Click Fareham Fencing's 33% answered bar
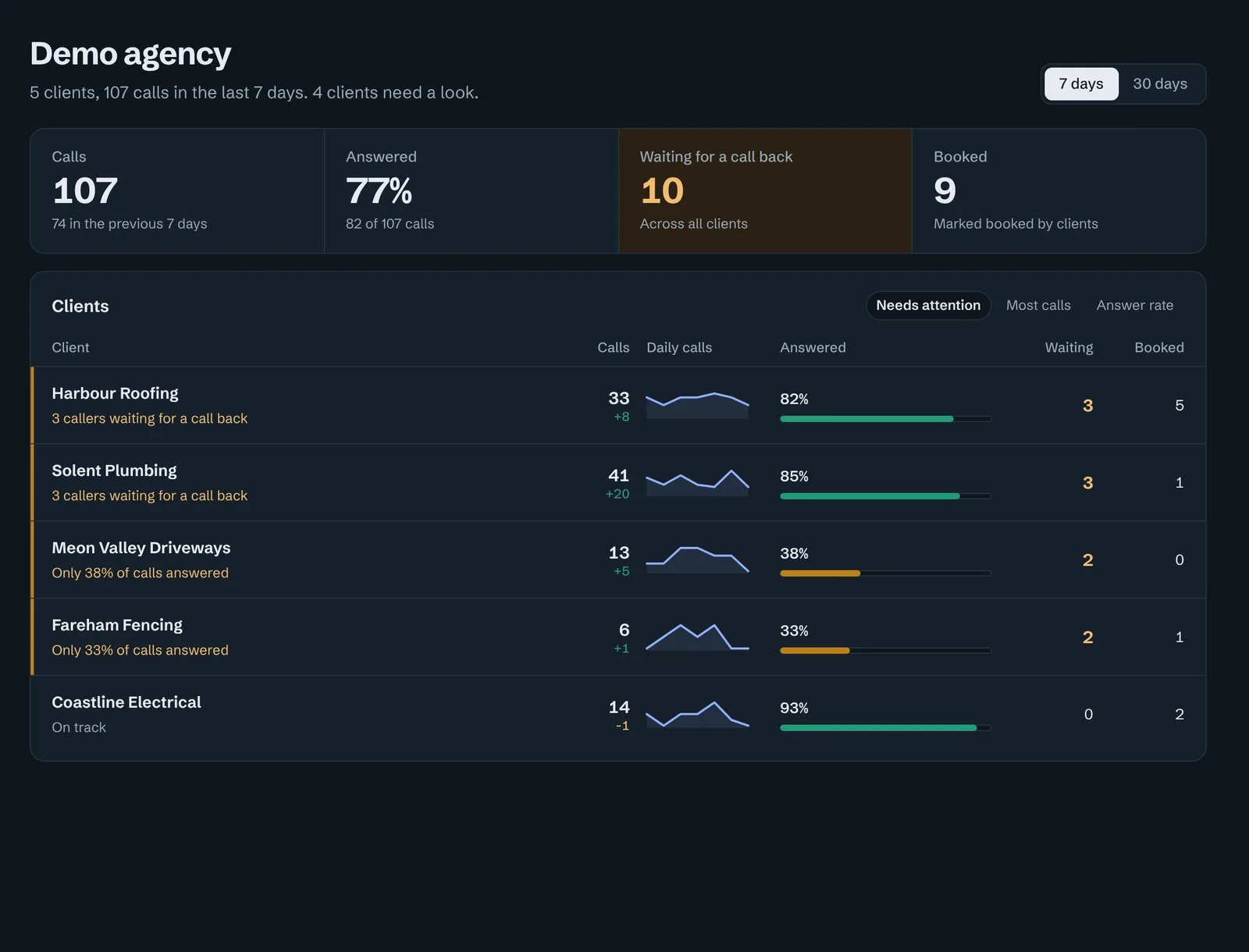The width and height of the screenshot is (1249, 952). coord(885,651)
